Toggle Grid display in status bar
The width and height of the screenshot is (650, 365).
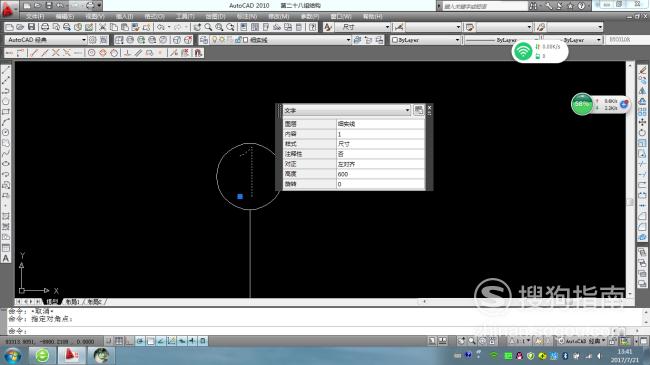119,341
